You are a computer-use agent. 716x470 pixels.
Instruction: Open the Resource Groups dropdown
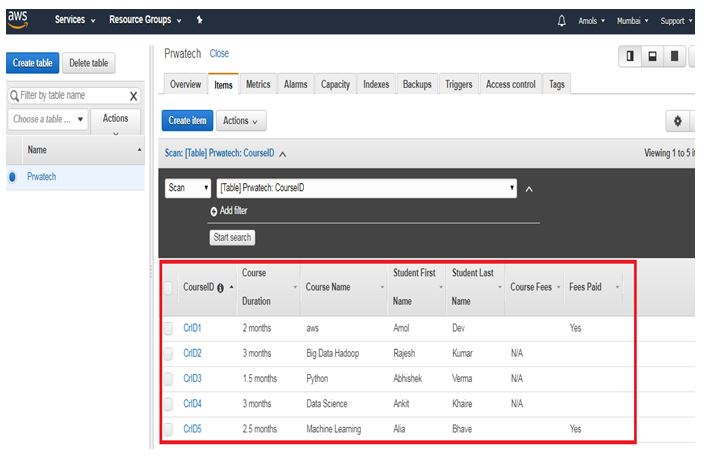coord(145,20)
